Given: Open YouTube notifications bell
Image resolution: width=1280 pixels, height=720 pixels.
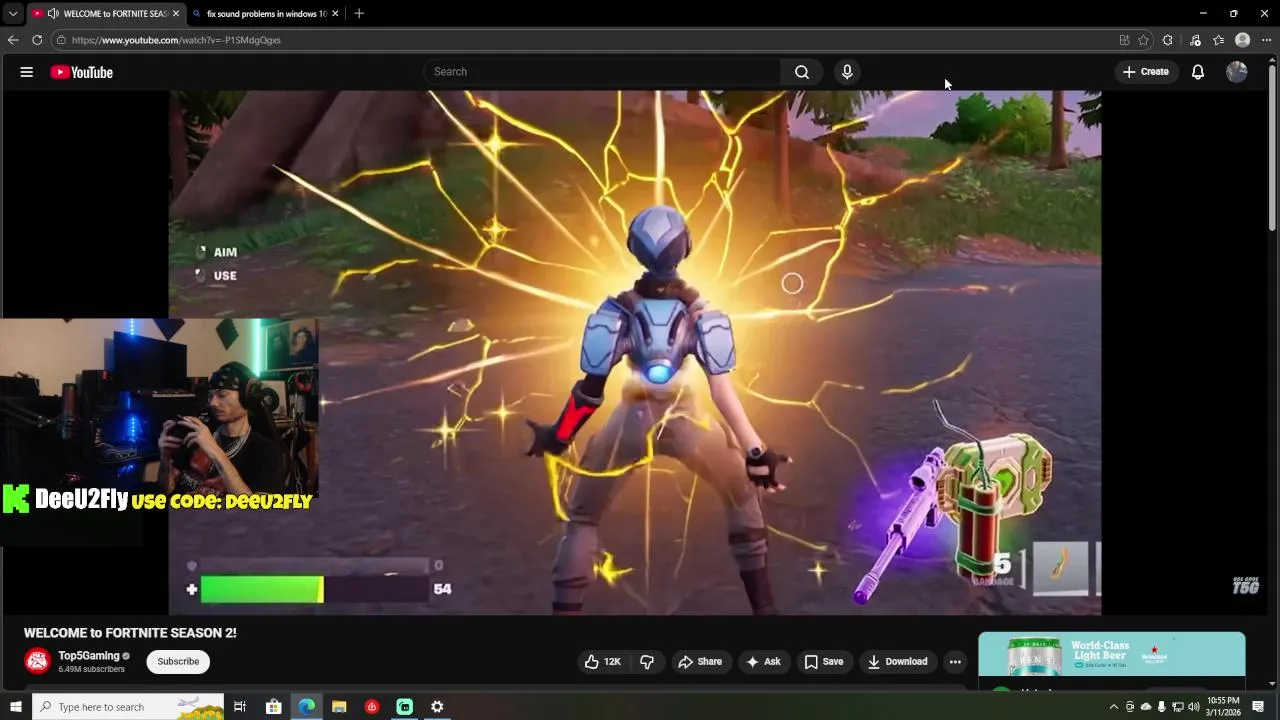Looking at the screenshot, I should (1197, 72).
